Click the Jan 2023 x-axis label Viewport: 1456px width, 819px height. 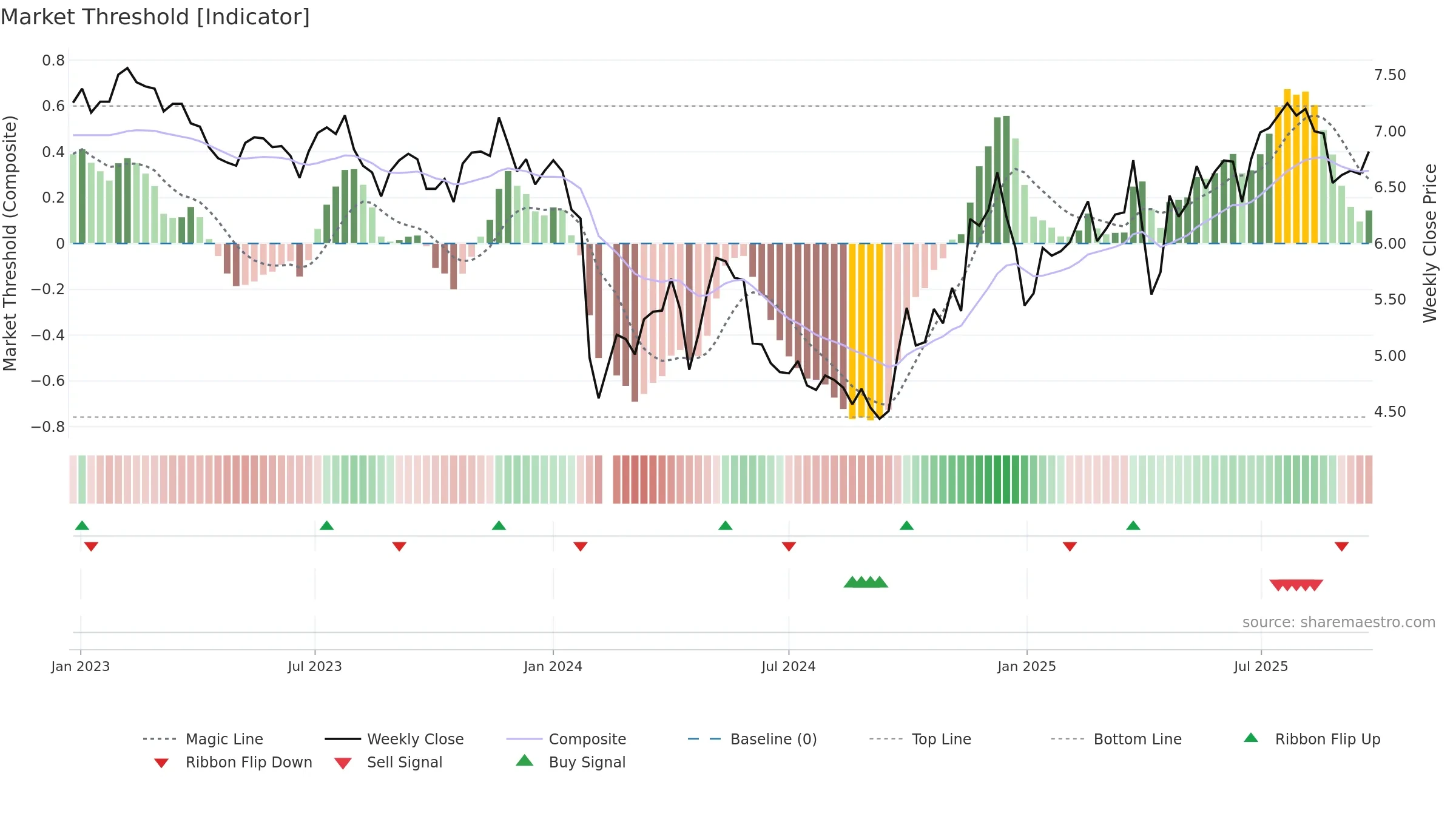coord(81,667)
